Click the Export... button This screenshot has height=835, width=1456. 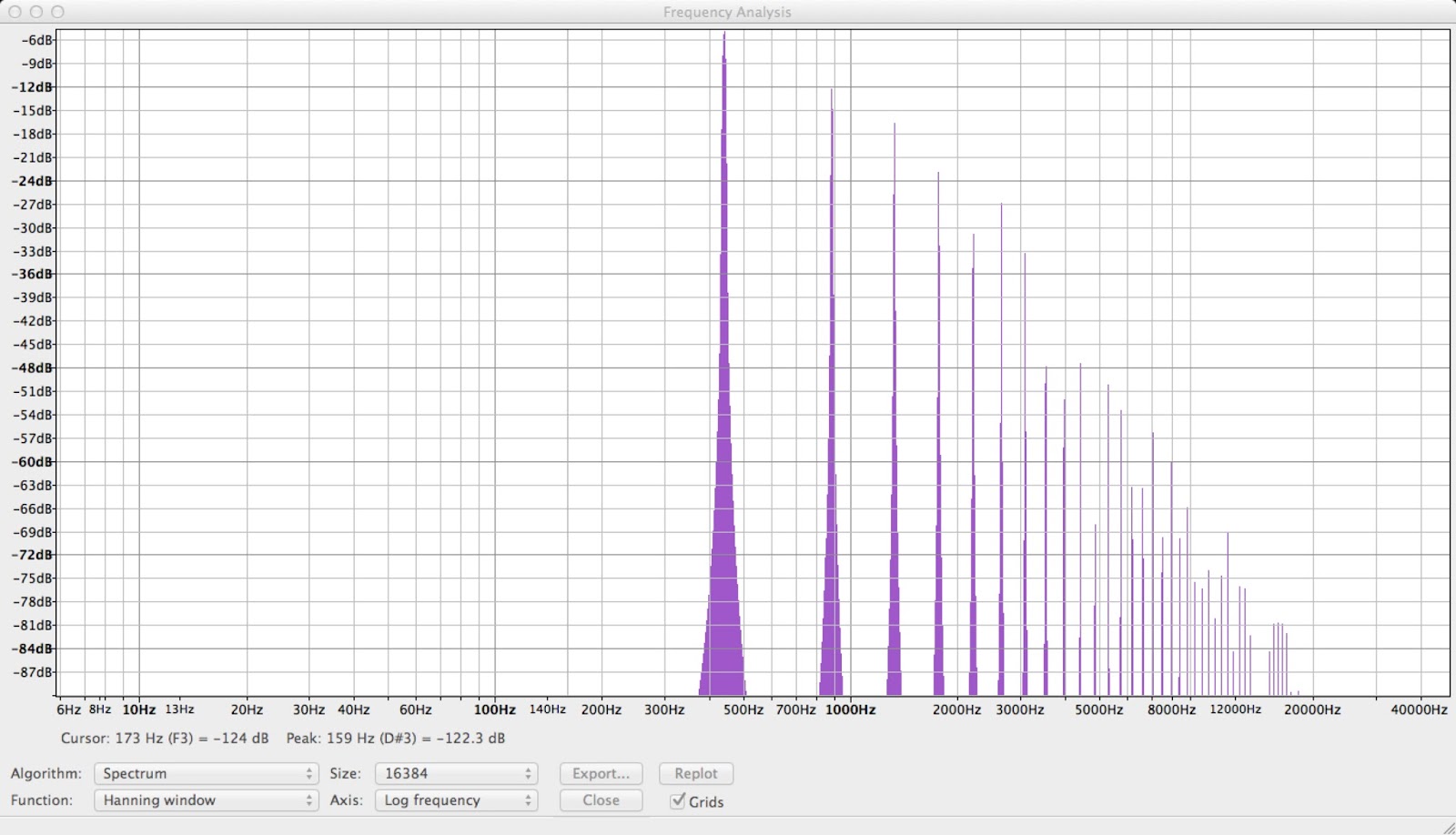point(601,773)
